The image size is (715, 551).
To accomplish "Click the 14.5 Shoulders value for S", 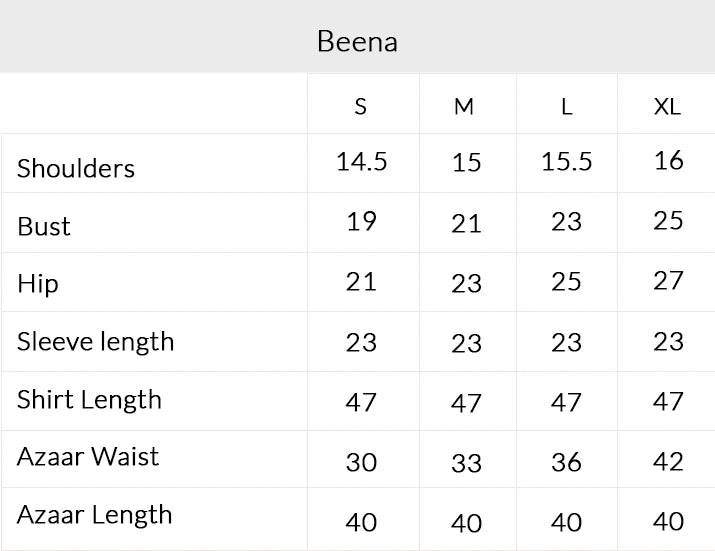I will 361,162.
